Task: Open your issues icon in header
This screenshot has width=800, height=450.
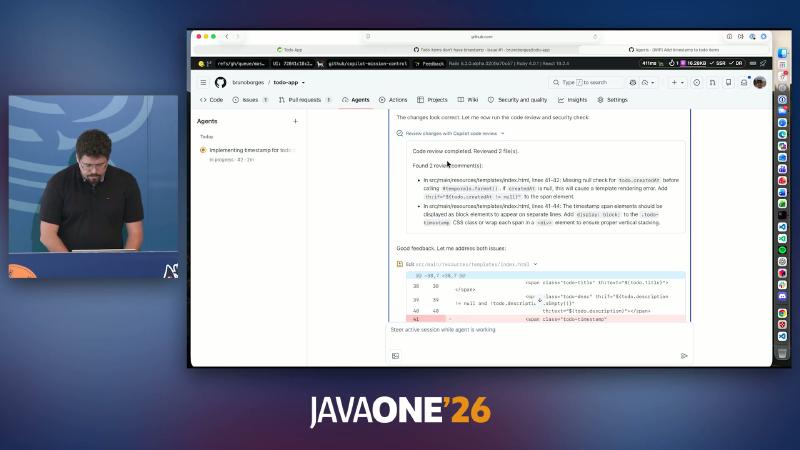Action: click(696, 82)
